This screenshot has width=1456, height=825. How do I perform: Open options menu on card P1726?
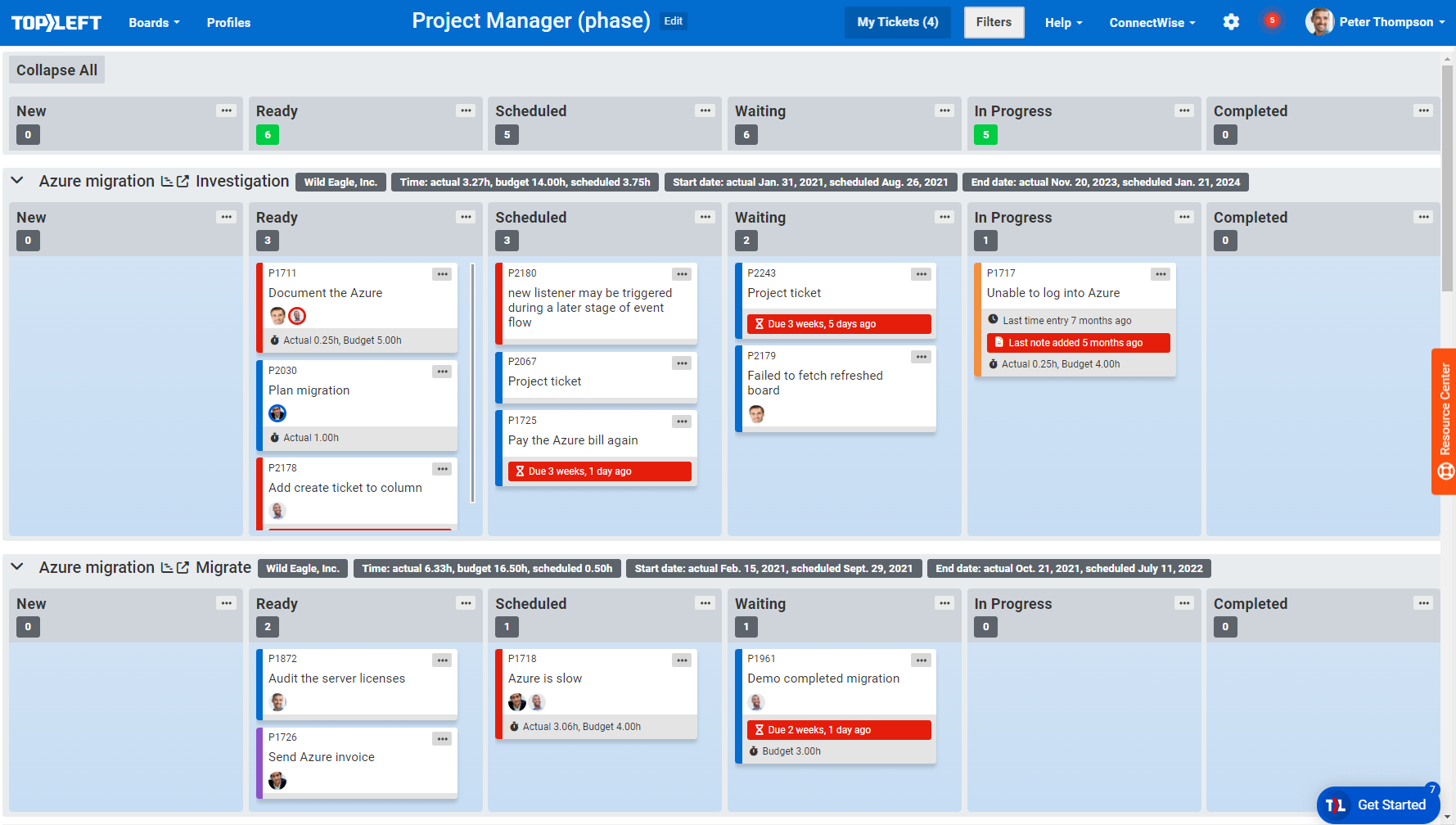tap(443, 738)
